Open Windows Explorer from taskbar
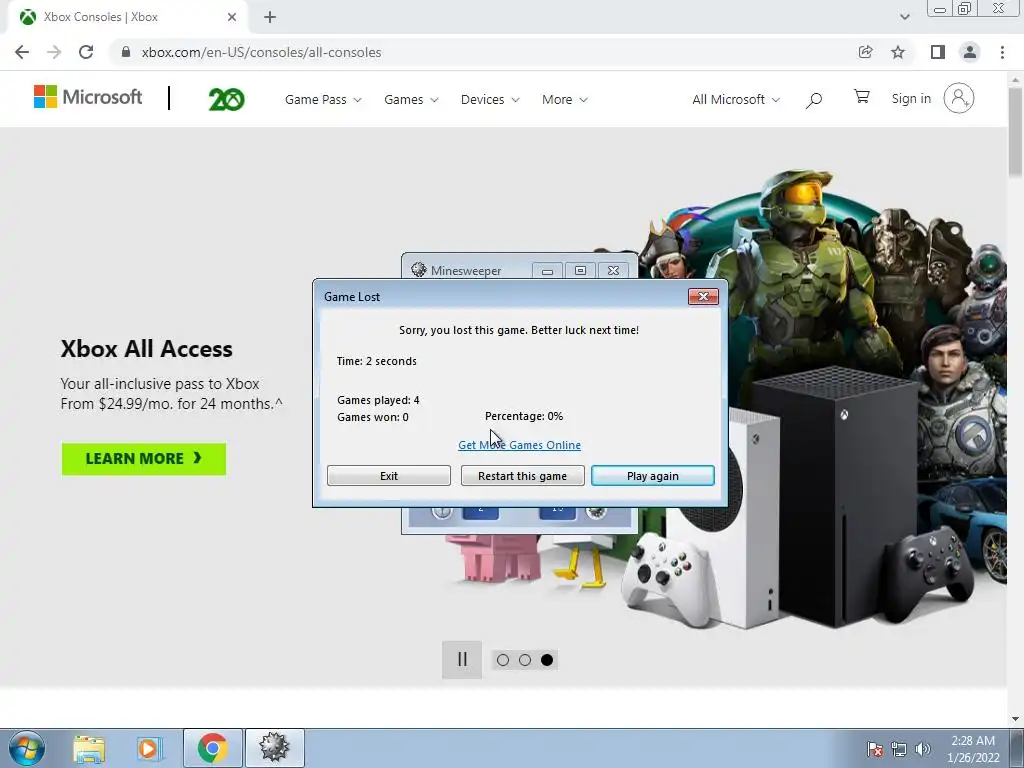This screenshot has height=768, width=1024. coord(89,748)
